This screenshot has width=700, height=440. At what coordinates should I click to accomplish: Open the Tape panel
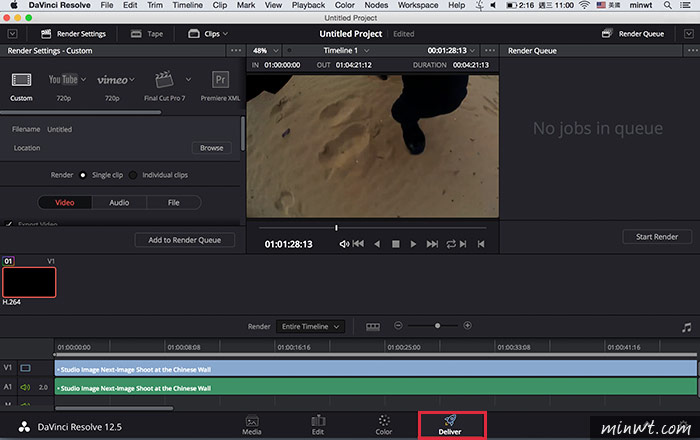[147, 34]
